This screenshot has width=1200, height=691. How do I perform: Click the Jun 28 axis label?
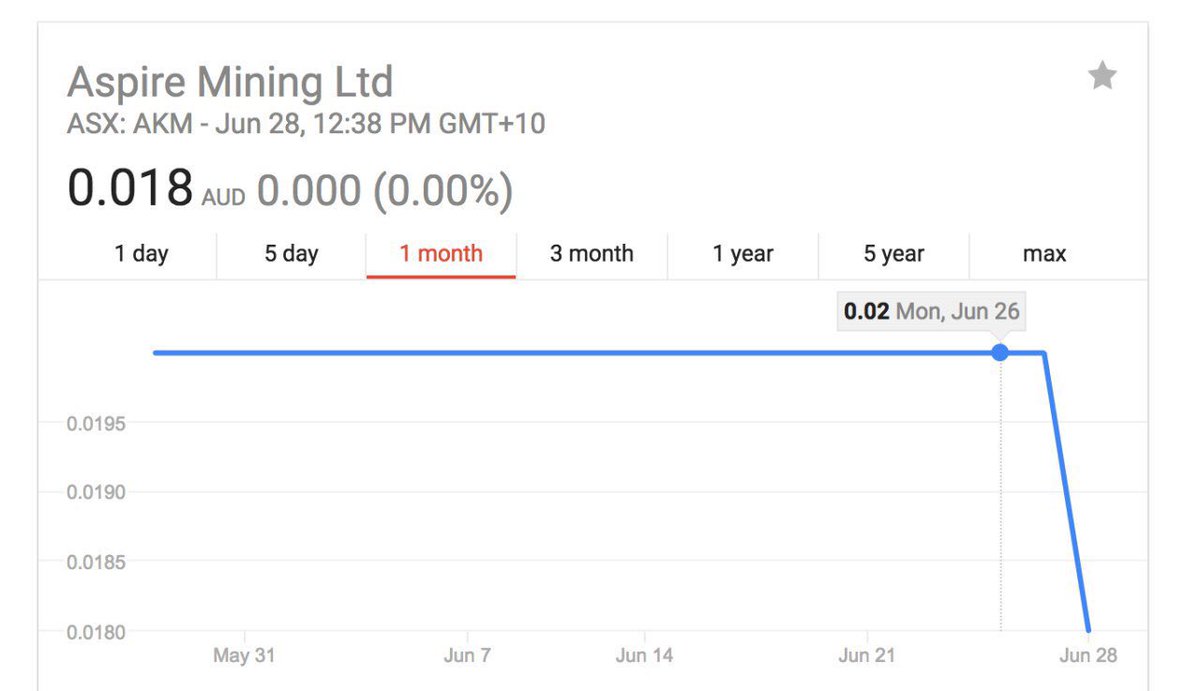coord(1088,656)
